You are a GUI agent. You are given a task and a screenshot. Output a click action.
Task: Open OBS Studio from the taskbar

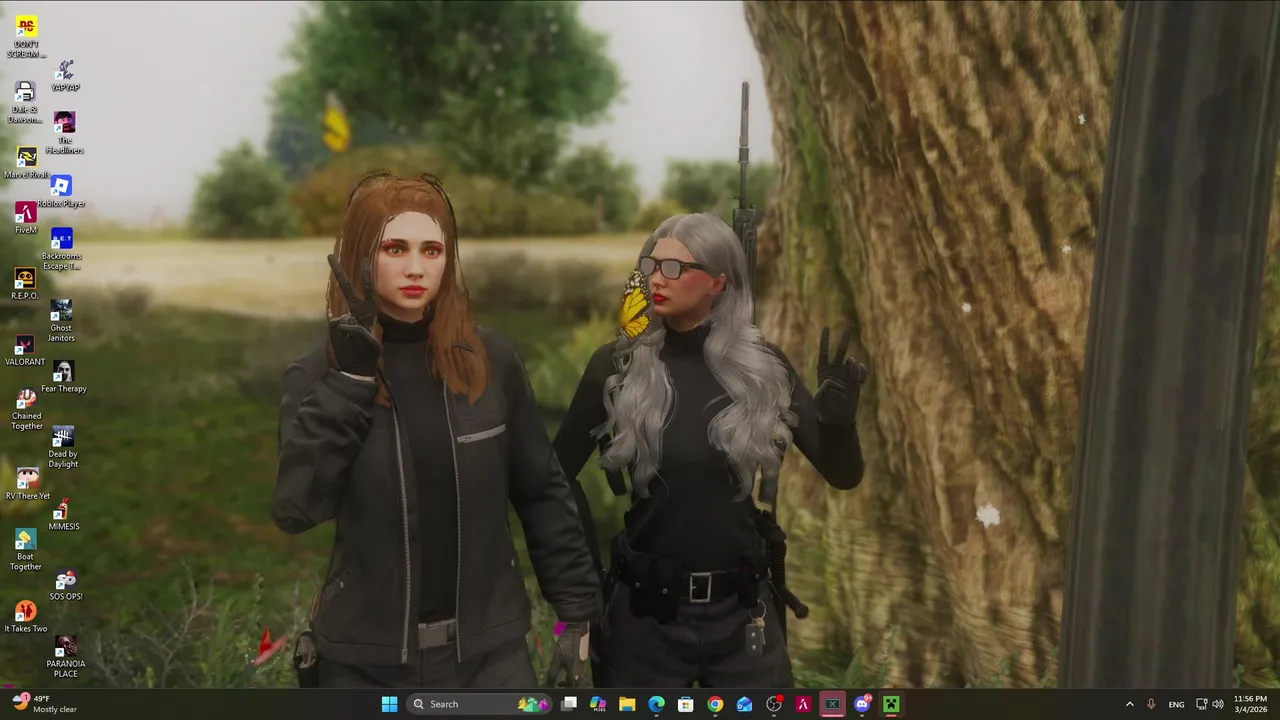point(774,704)
